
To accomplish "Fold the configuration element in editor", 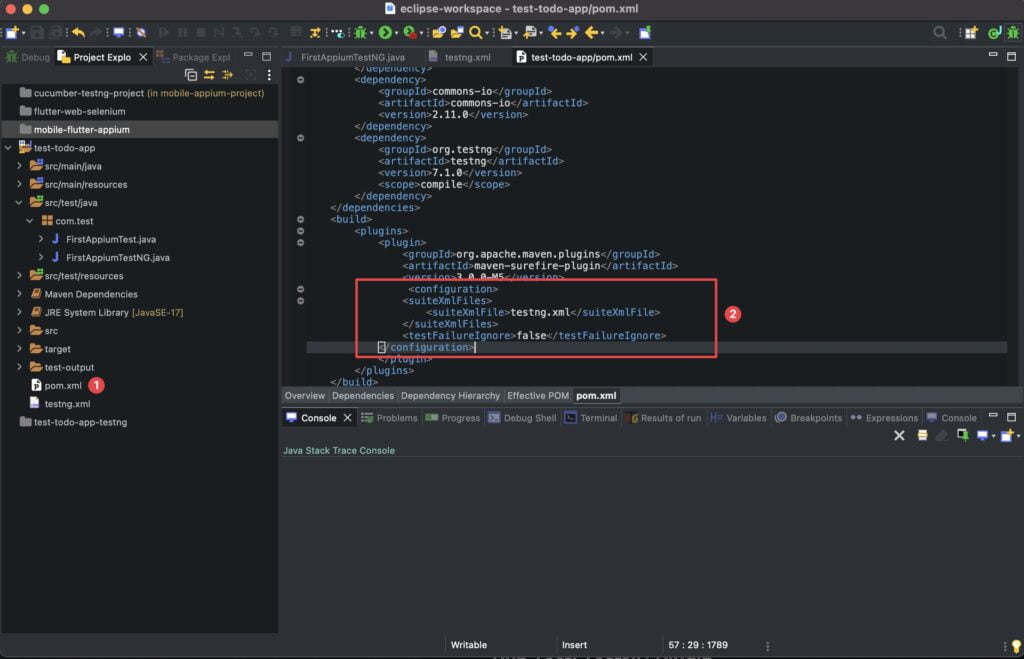I will tap(300, 289).
